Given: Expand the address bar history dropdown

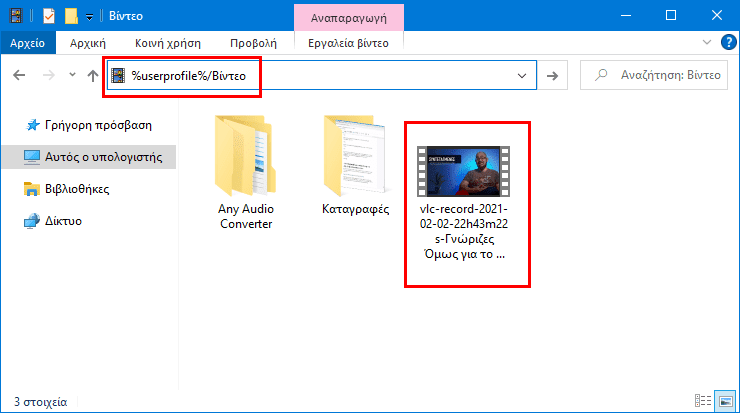Looking at the screenshot, I should [521, 76].
